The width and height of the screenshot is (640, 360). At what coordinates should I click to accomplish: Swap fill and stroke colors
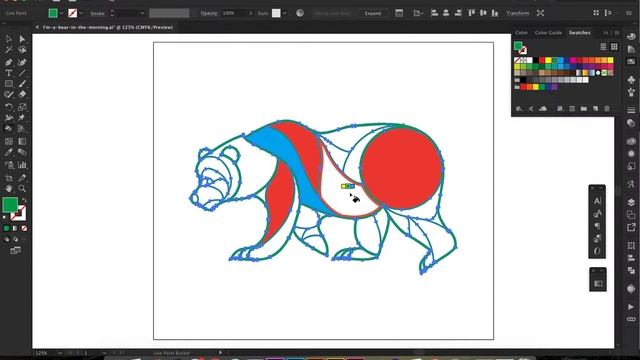tap(24, 200)
